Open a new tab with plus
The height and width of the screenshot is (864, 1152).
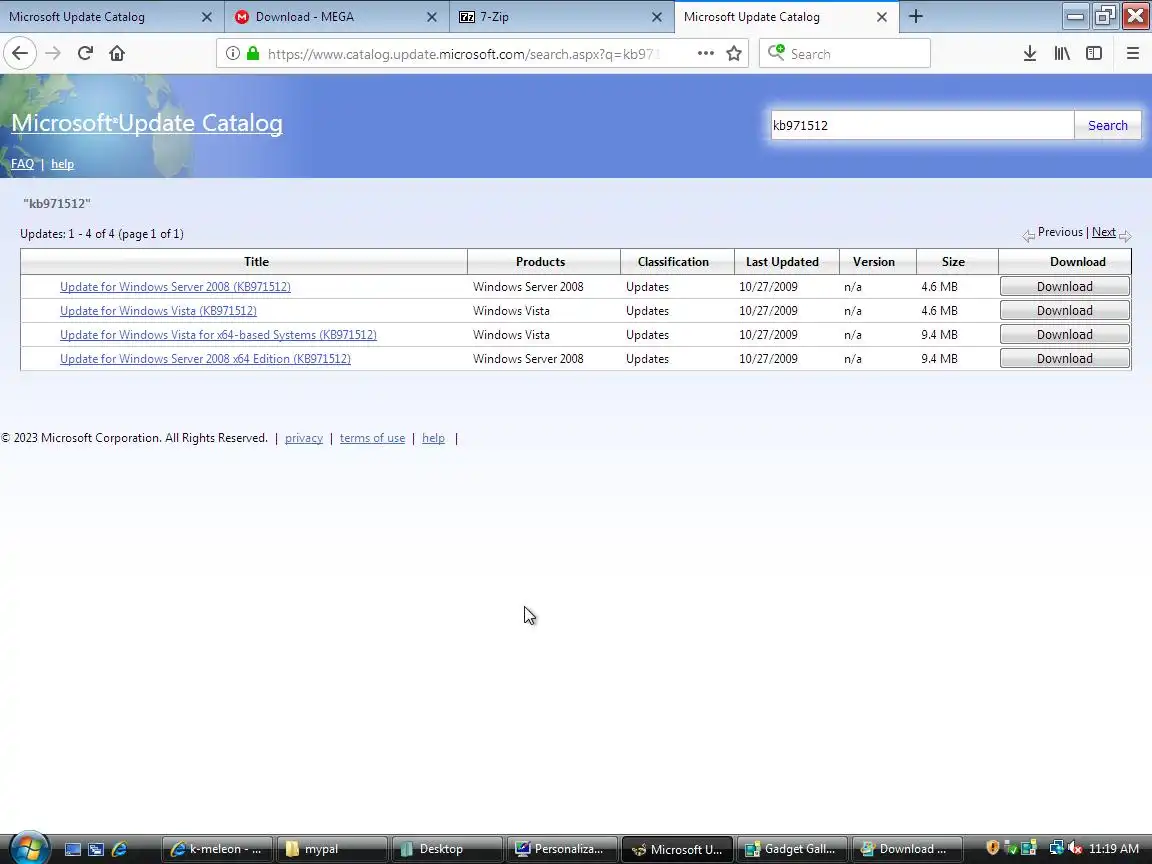tap(915, 16)
